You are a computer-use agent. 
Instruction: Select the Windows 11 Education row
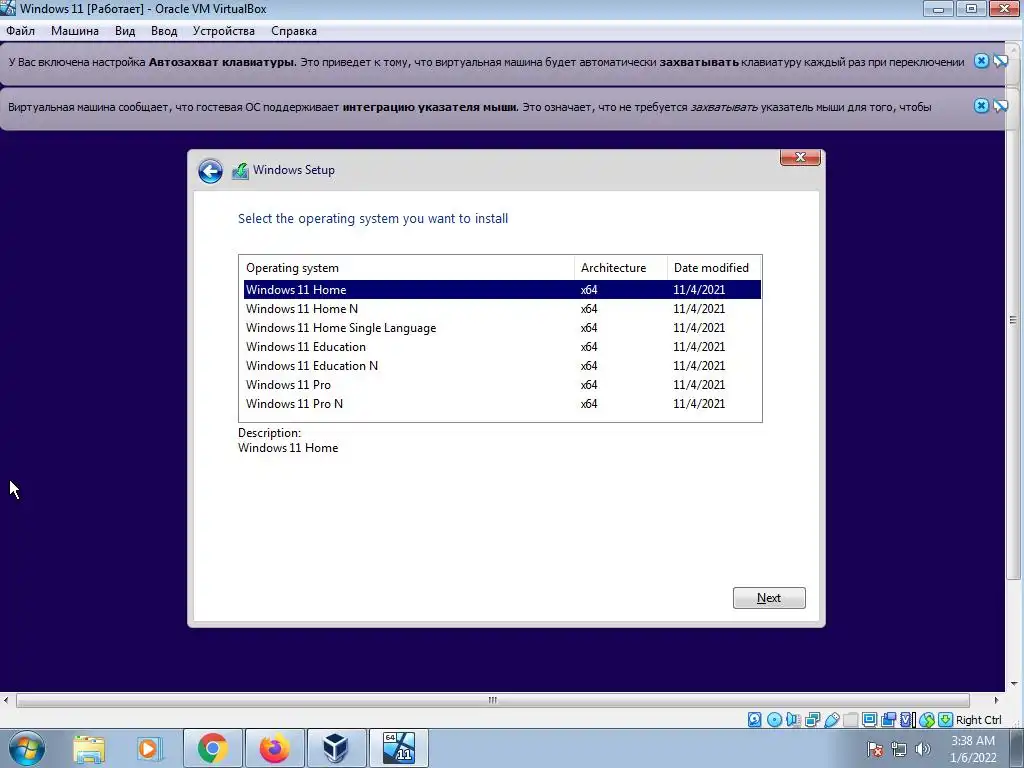[502, 346]
